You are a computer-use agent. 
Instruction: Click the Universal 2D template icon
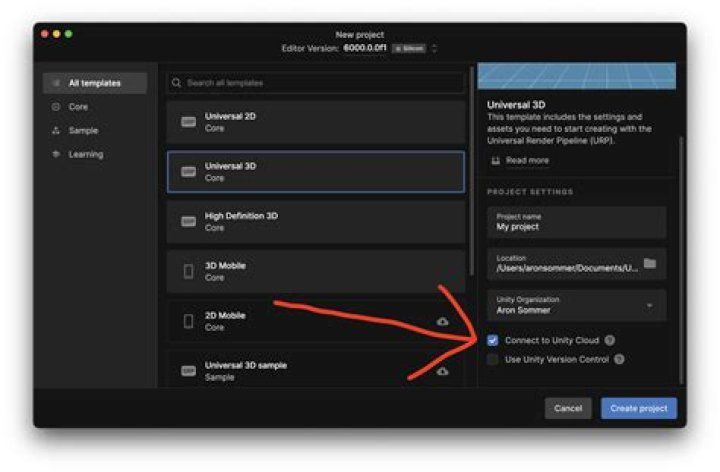(188, 122)
